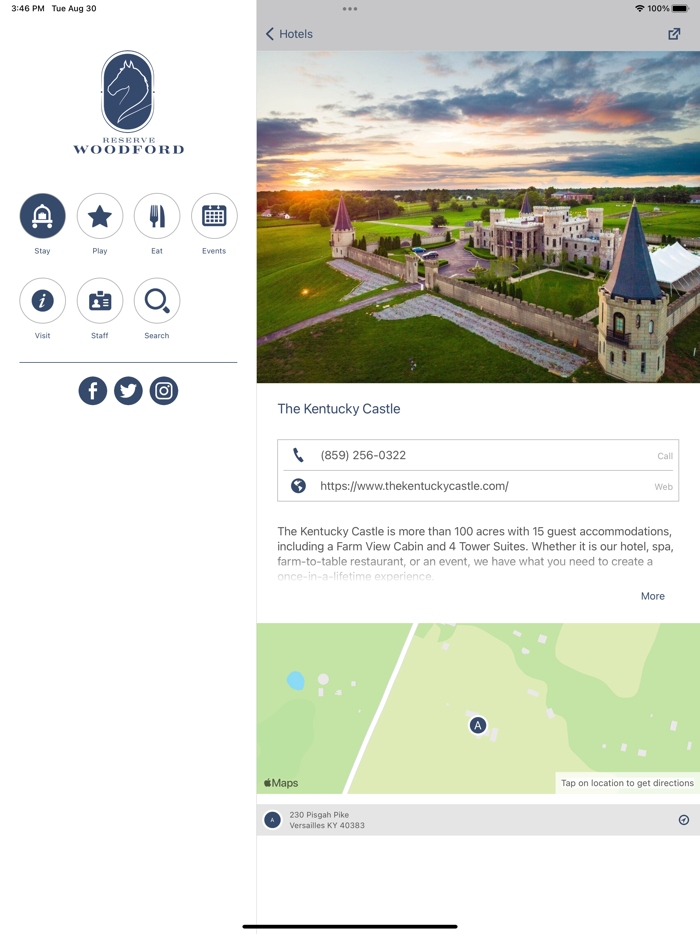Image resolution: width=700 pixels, height=934 pixels.
Task: Tap the three-dot multitasking indicator
Action: [350, 9]
